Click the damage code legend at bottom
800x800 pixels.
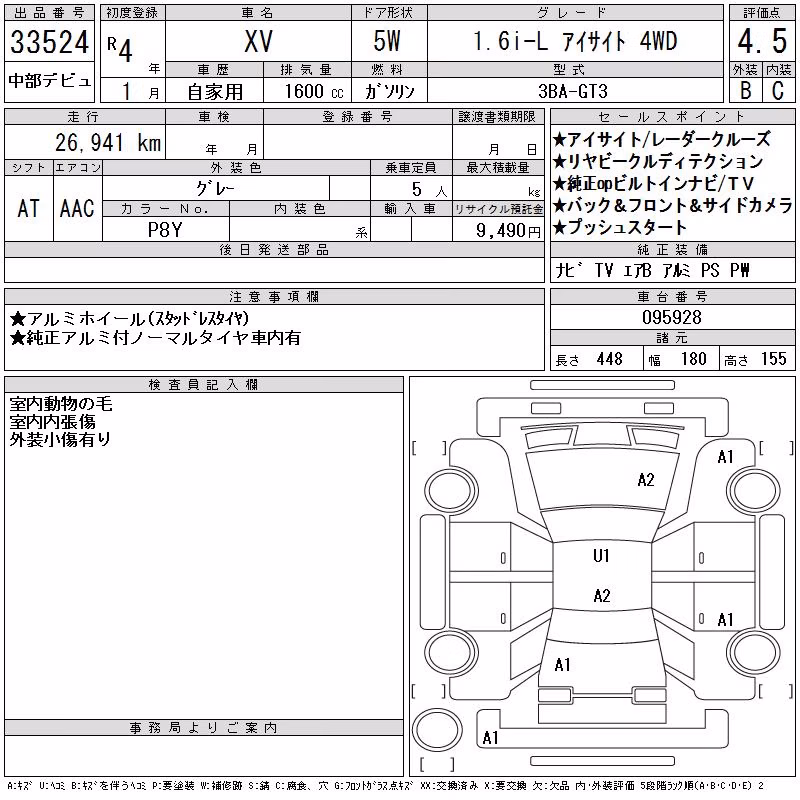tap(386, 786)
